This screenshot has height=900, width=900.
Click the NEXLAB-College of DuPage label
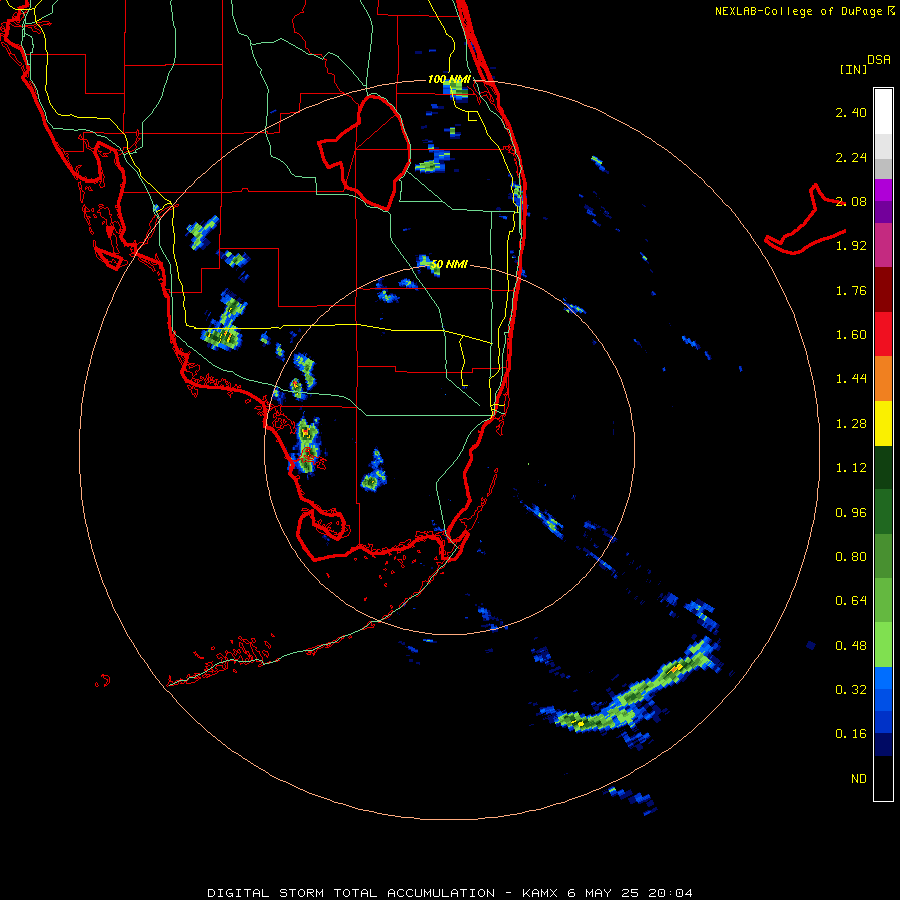pos(799,11)
